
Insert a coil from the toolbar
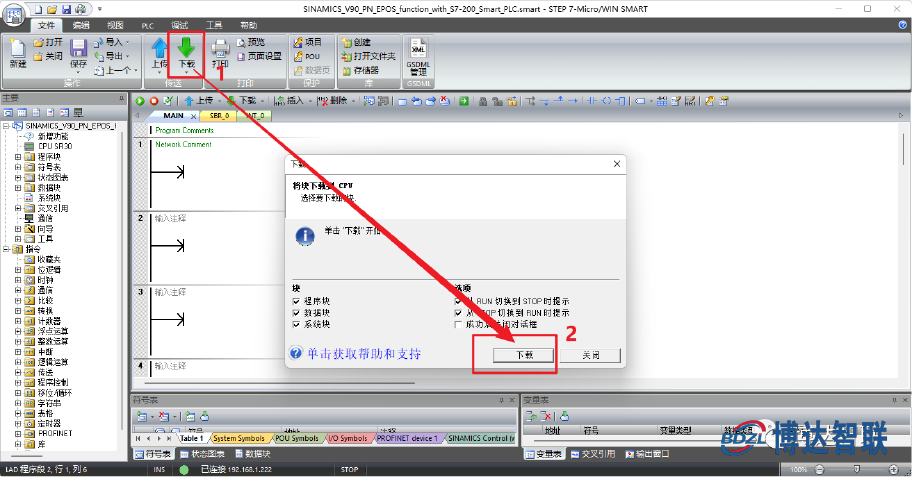[606, 101]
